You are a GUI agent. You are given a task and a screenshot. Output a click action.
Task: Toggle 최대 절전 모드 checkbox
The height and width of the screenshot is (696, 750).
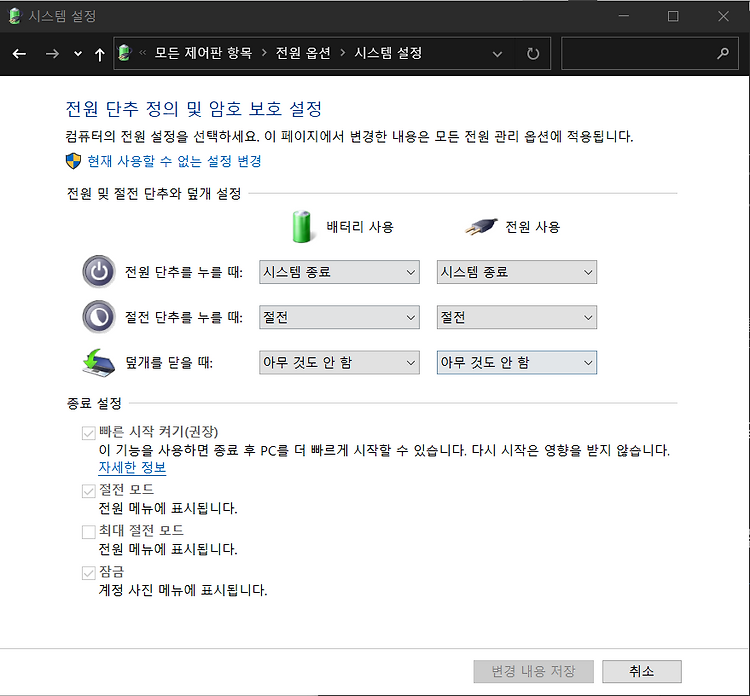(88, 531)
